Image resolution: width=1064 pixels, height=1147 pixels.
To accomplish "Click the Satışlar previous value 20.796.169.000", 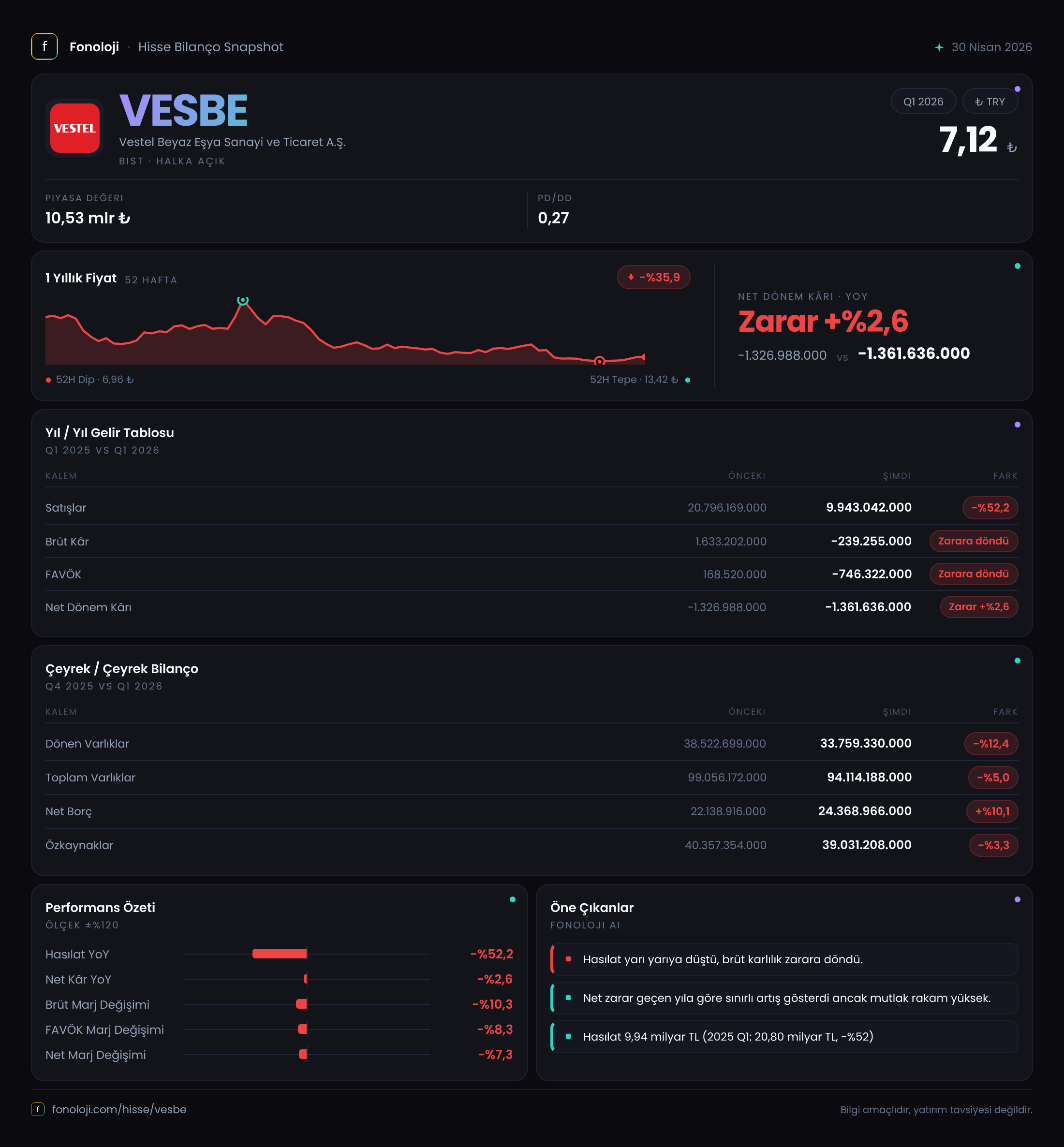I will tap(727, 508).
